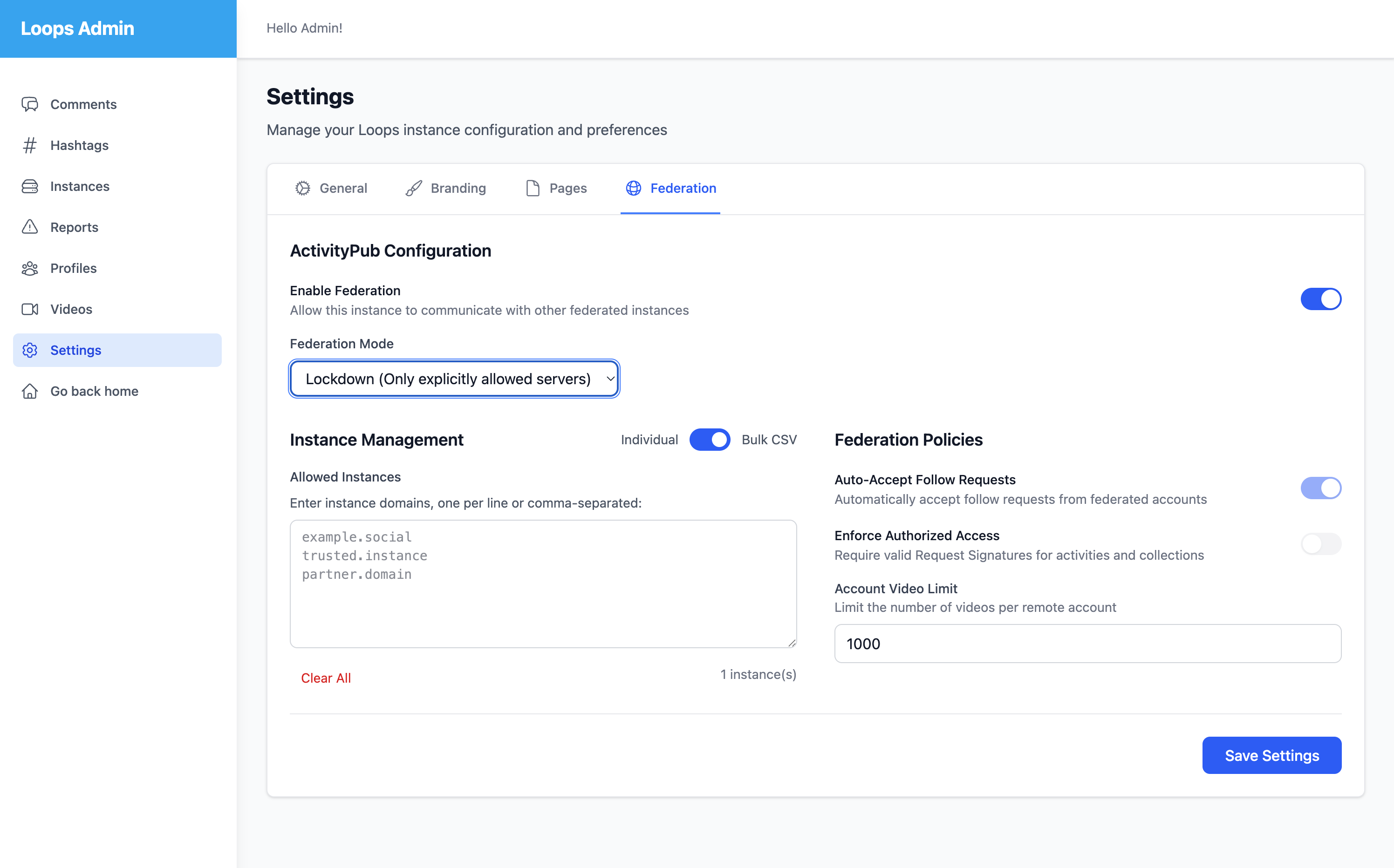Click the Go back home house icon
Screen dimensions: 1394x868
pyautogui.click(x=30, y=391)
